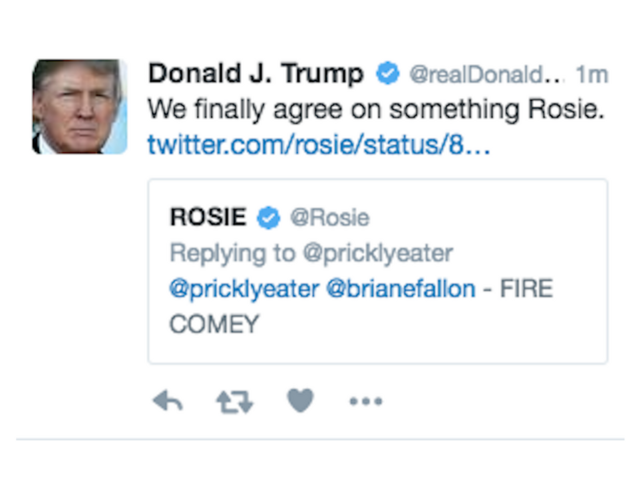Click the reply arrow icon
This screenshot has height=480, width=640.
(167, 401)
